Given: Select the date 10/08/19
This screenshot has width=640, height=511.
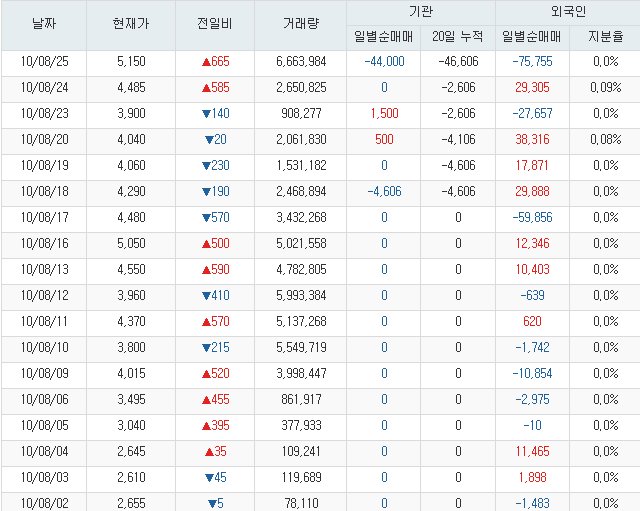Looking at the screenshot, I should tap(44, 166).
